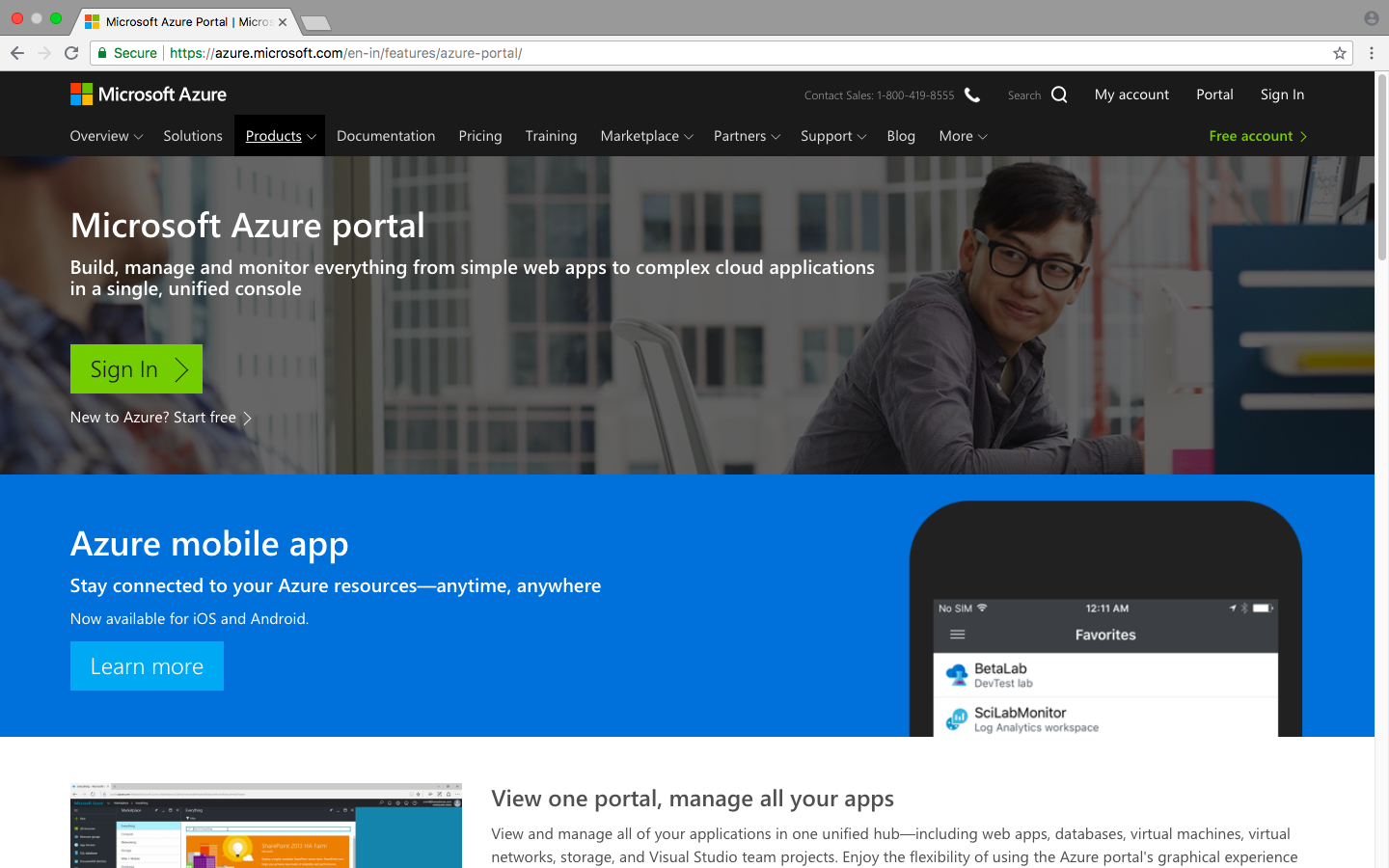The height and width of the screenshot is (868, 1389).
Task: Open the Blog nav item
Action: coord(901,136)
